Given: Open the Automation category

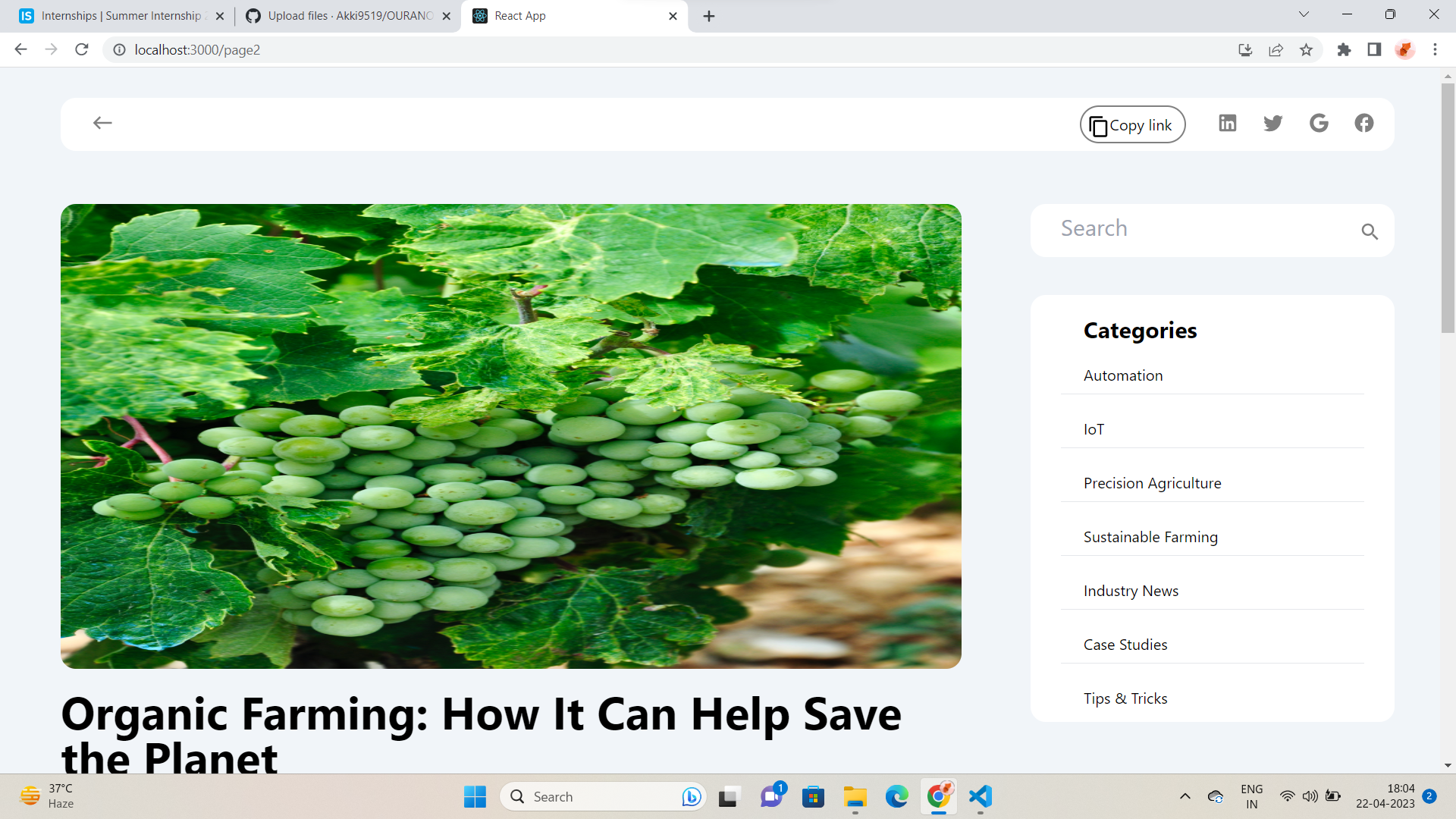Looking at the screenshot, I should (x=1122, y=375).
